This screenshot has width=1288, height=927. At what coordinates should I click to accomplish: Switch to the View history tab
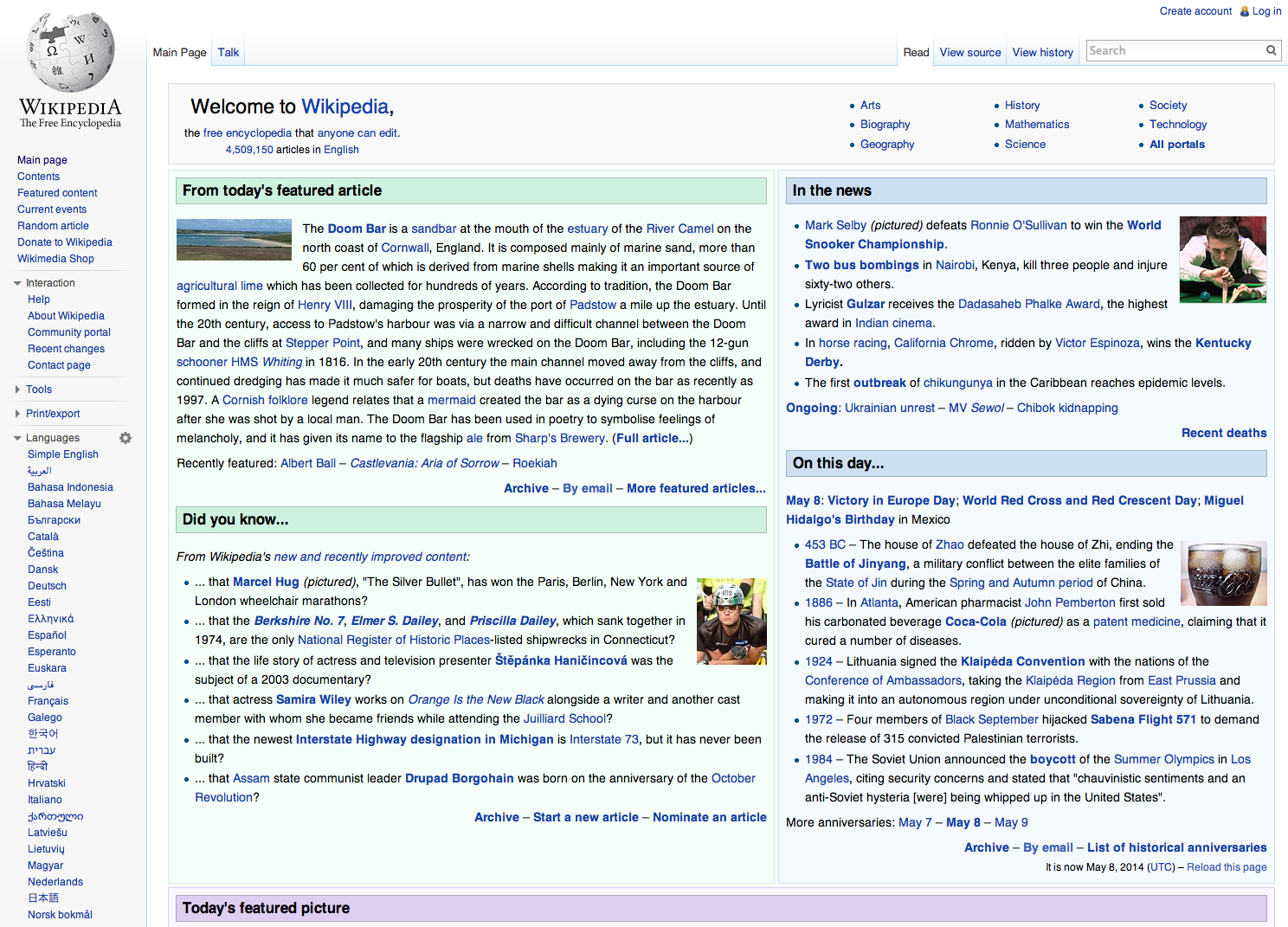[1042, 52]
